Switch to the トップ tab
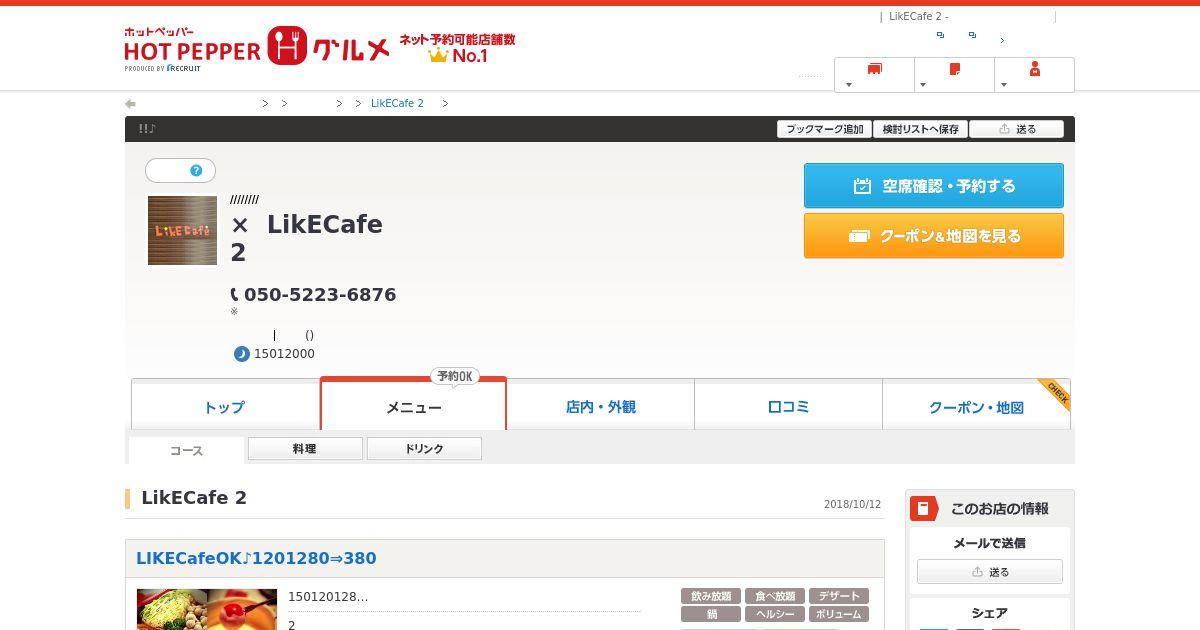 click(225, 406)
